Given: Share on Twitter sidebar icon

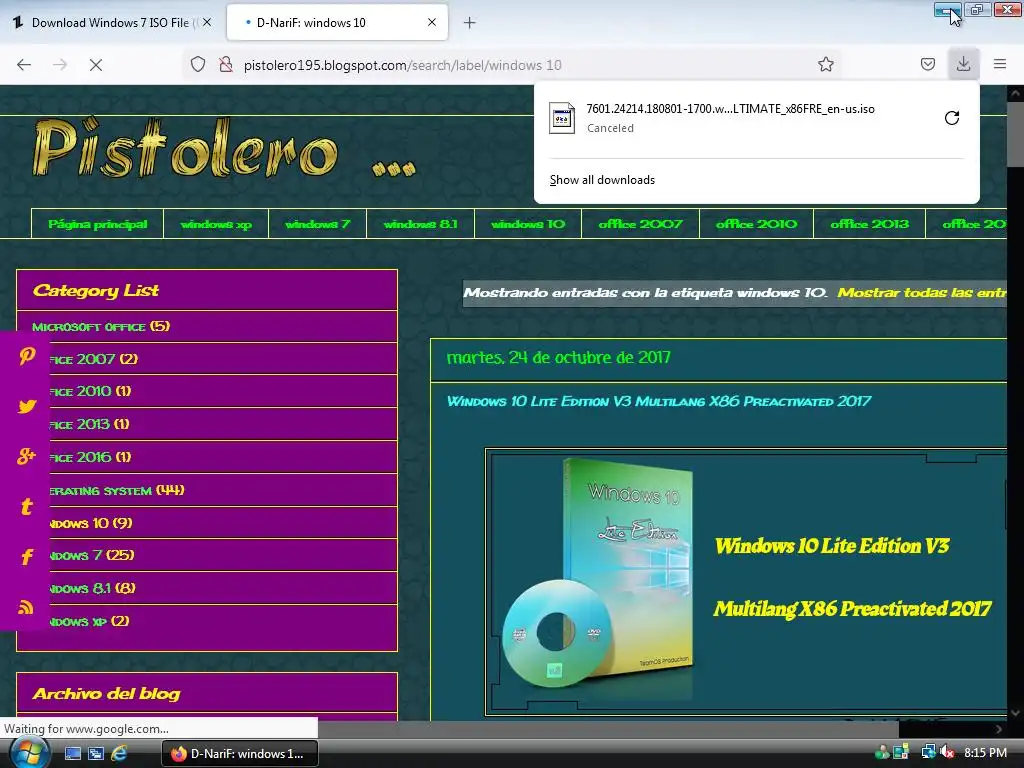Looking at the screenshot, I should pos(27,406).
